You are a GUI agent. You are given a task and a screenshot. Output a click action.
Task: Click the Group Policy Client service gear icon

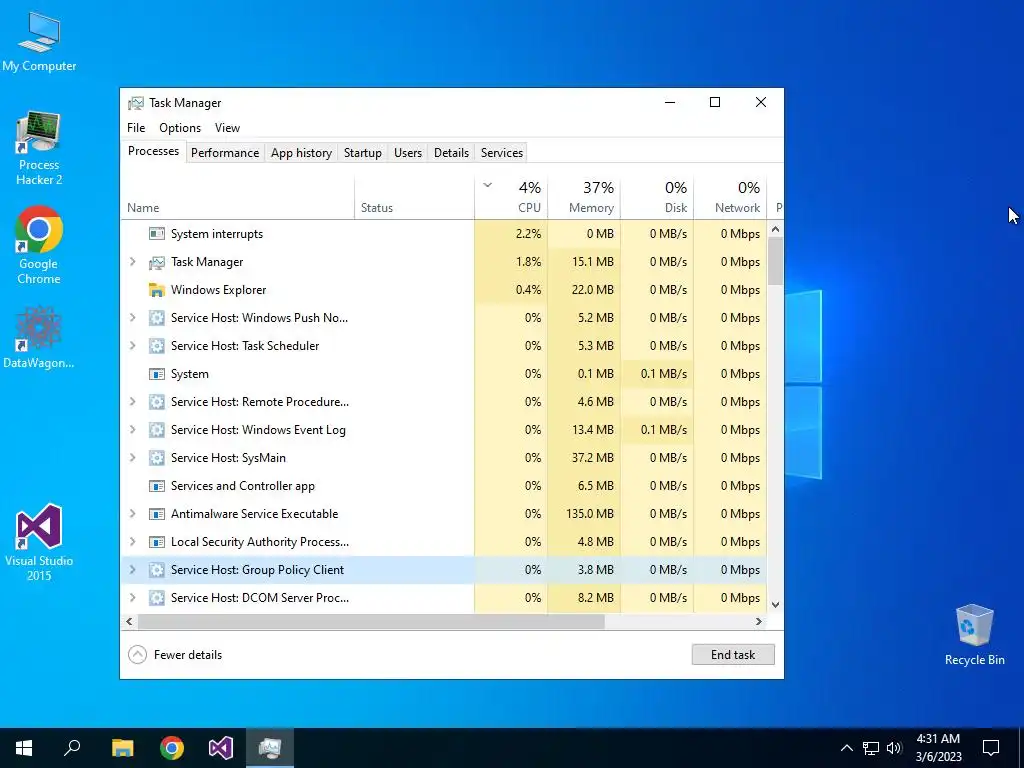click(x=157, y=570)
